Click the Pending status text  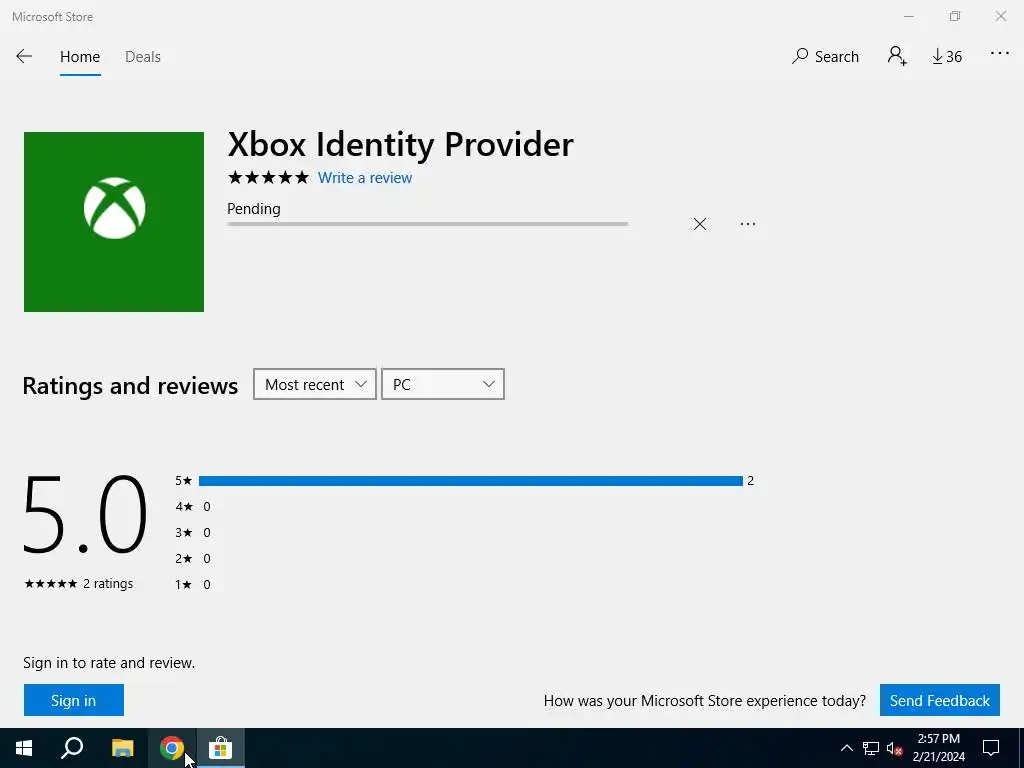253,209
